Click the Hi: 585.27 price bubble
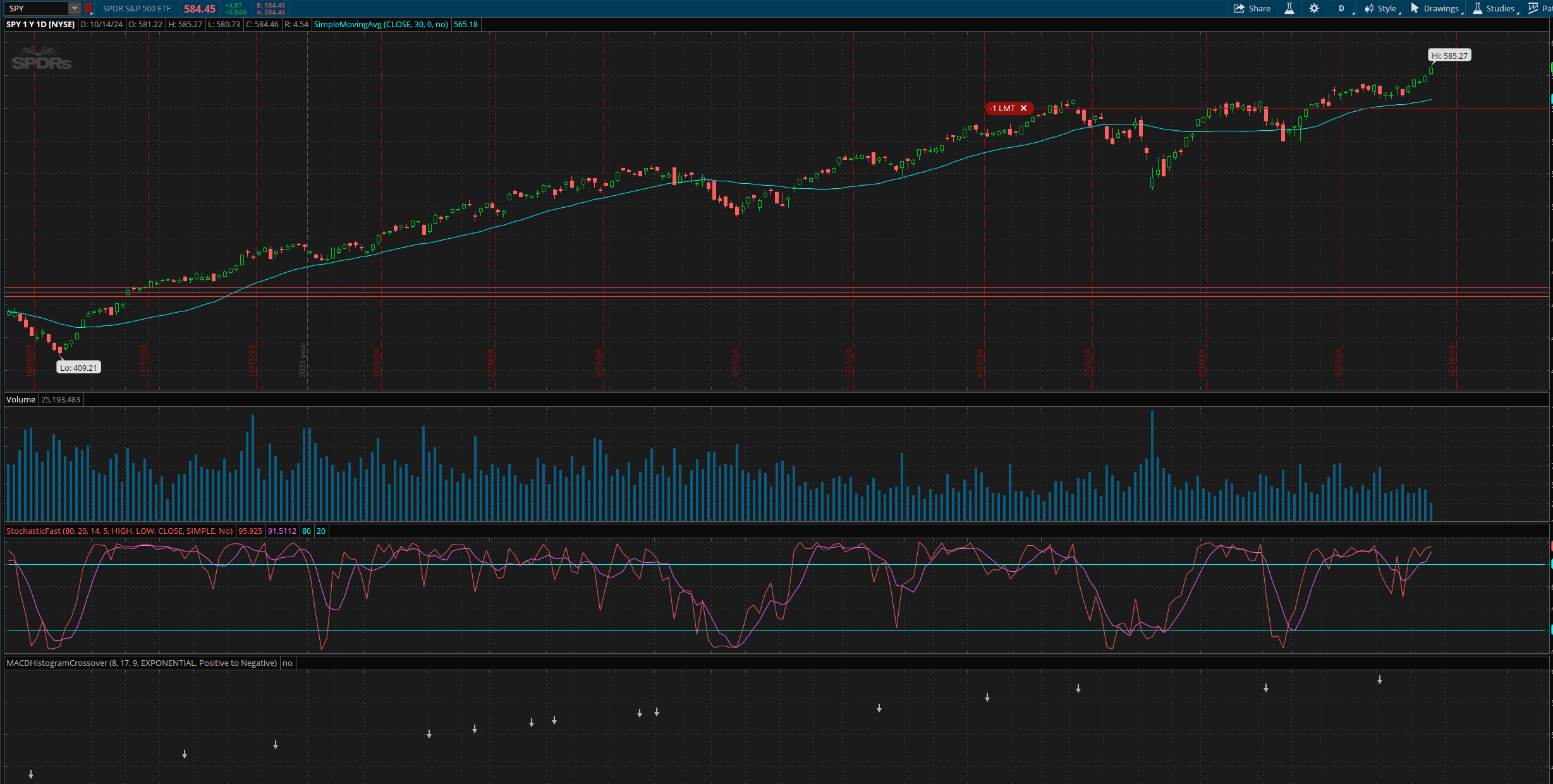The height and width of the screenshot is (784, 1553). click(x=1449, y=56)
